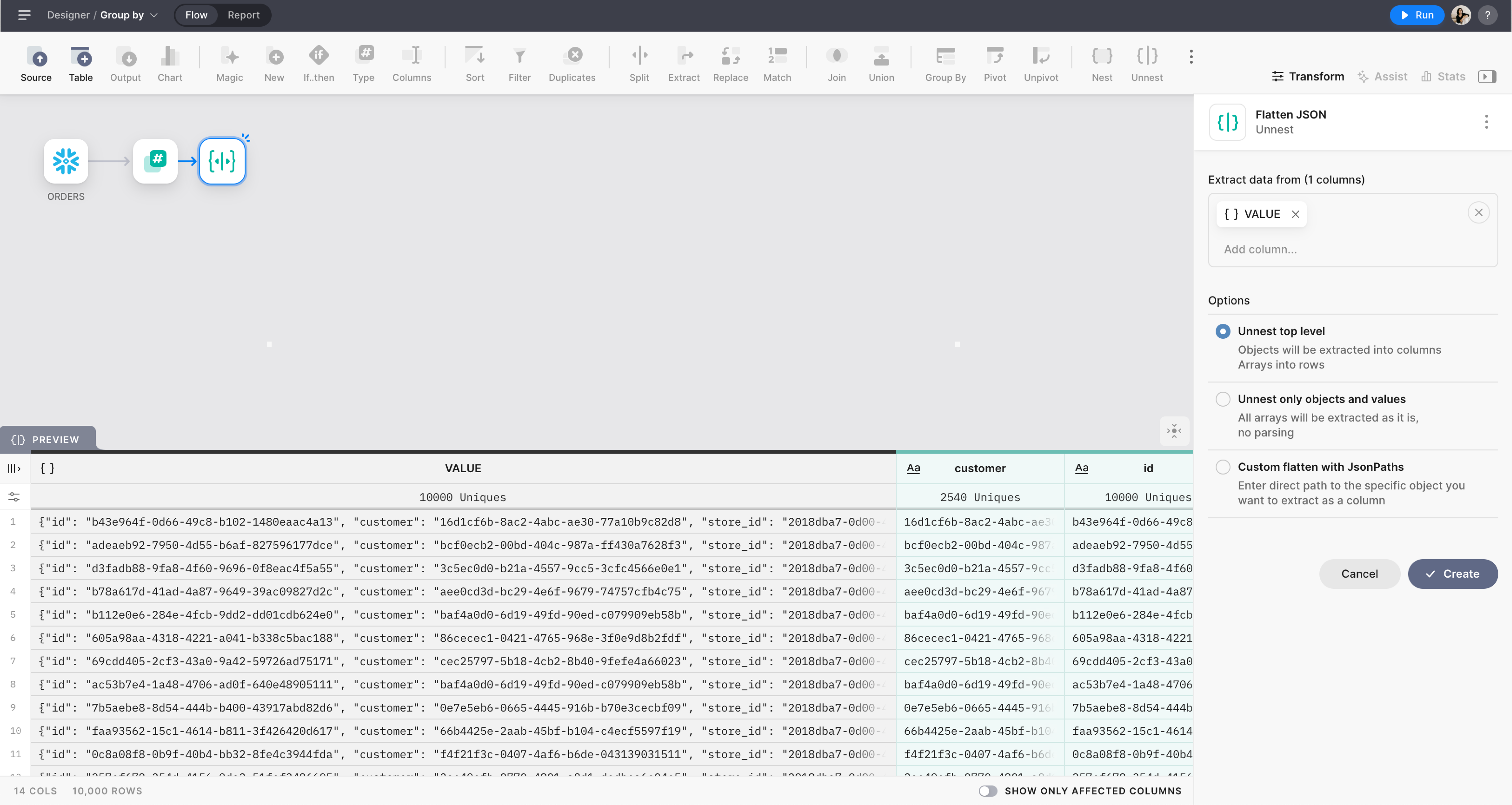Screen dimensions: 1512x805
Task: Switch to the Report tab
Action: (x=243, y=15)
